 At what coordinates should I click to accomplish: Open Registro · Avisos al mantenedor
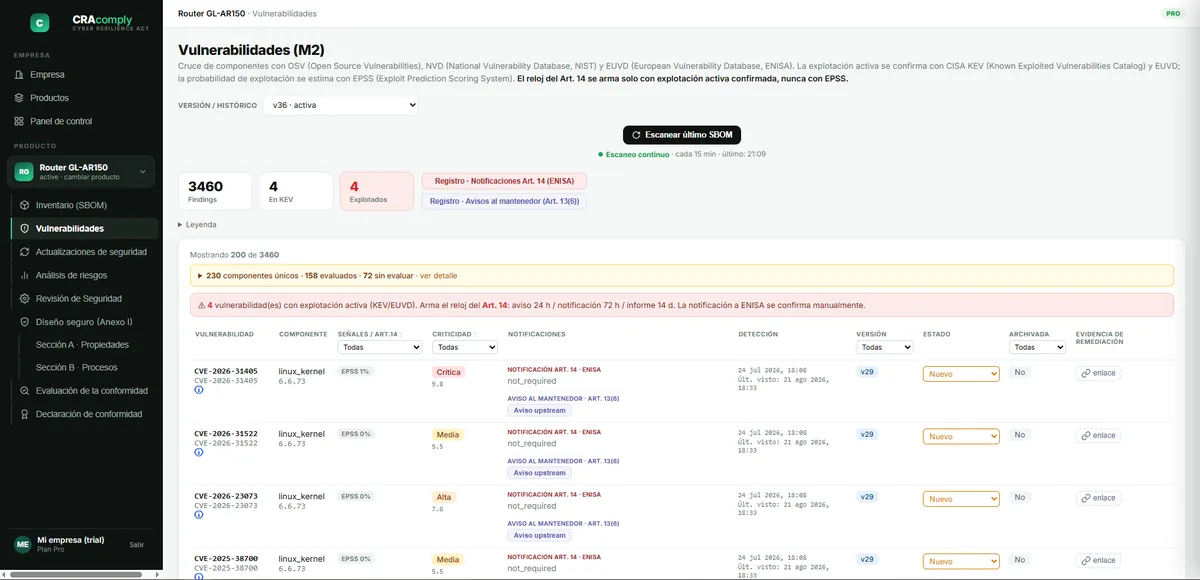pos(503,201)
